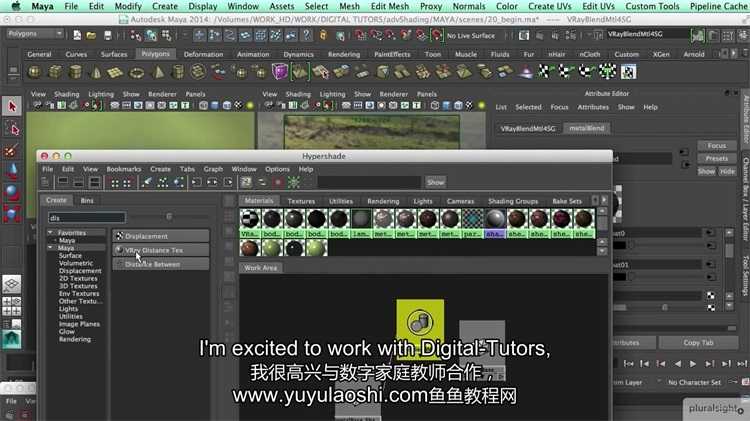Collapse the Maya tree node in Create panel
This screenshot has width=750, height=421.
click(50, 248)
